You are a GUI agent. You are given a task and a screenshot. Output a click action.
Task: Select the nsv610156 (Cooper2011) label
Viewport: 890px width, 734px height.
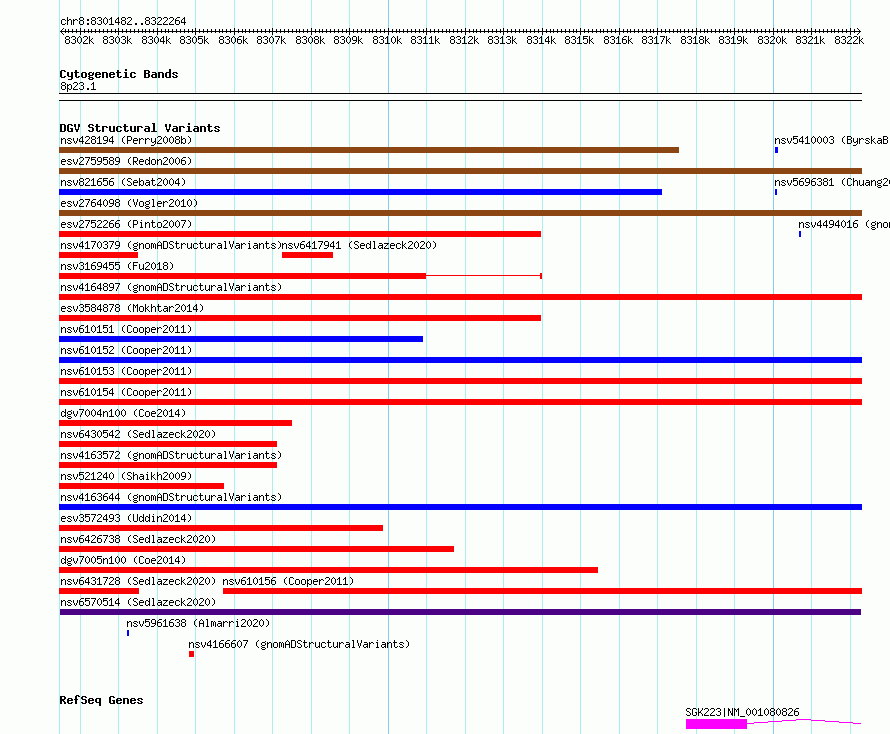point(288,581)
